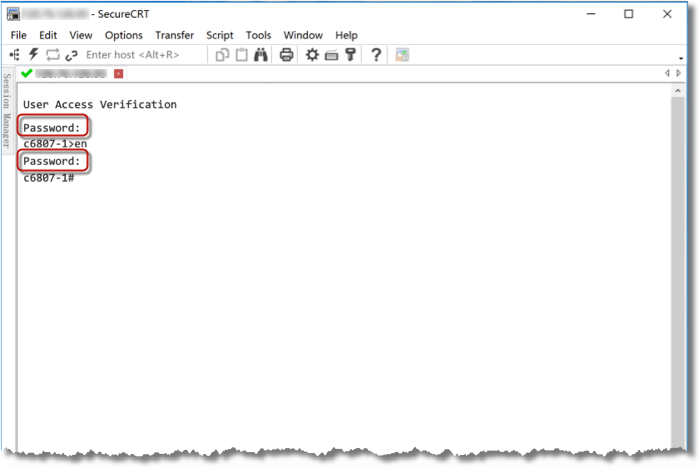Screen dimensions: 700x469
Task: Click the 'User Access Verification' text
Action: (x=100, y=104)
